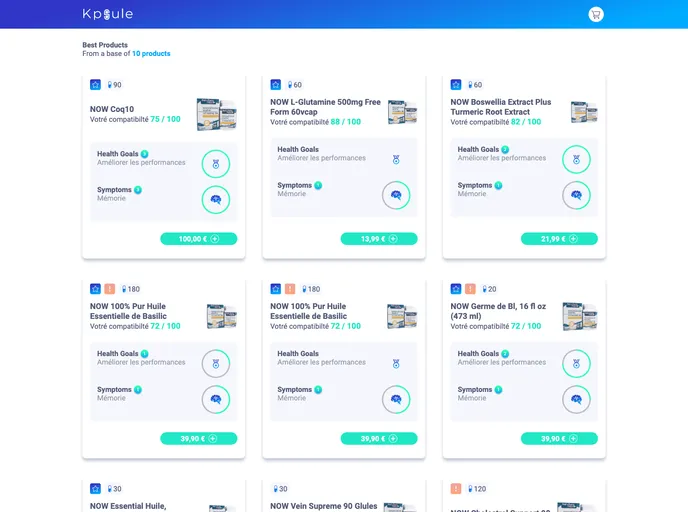Add L-Glutamine for 13,99 € to cart

pos(379,239)
